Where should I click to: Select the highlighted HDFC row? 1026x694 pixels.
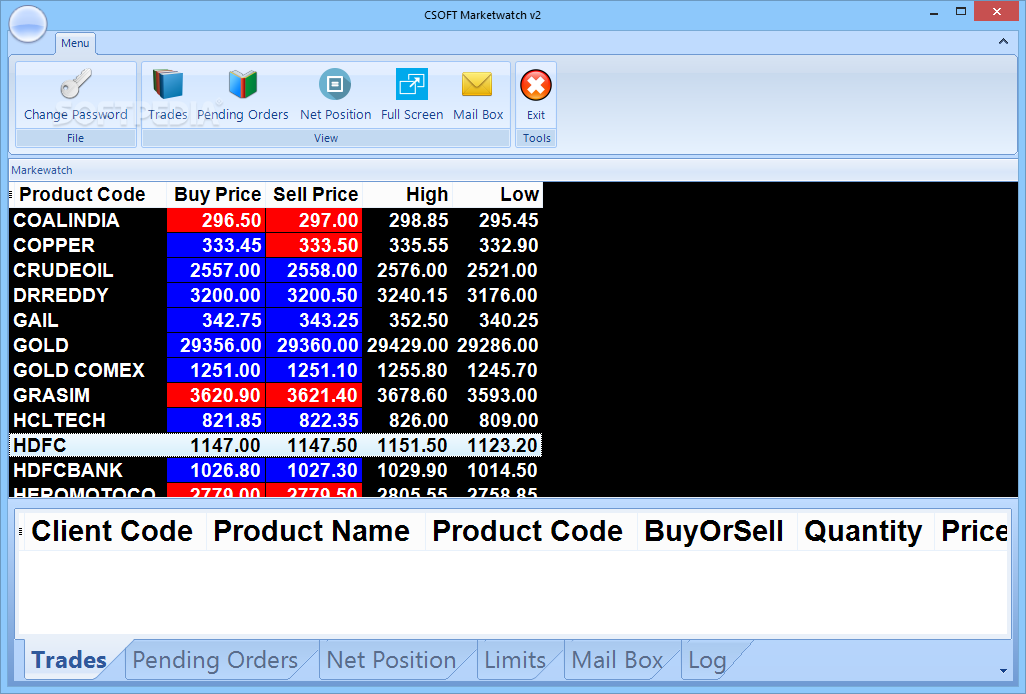[x=275, y=445]
